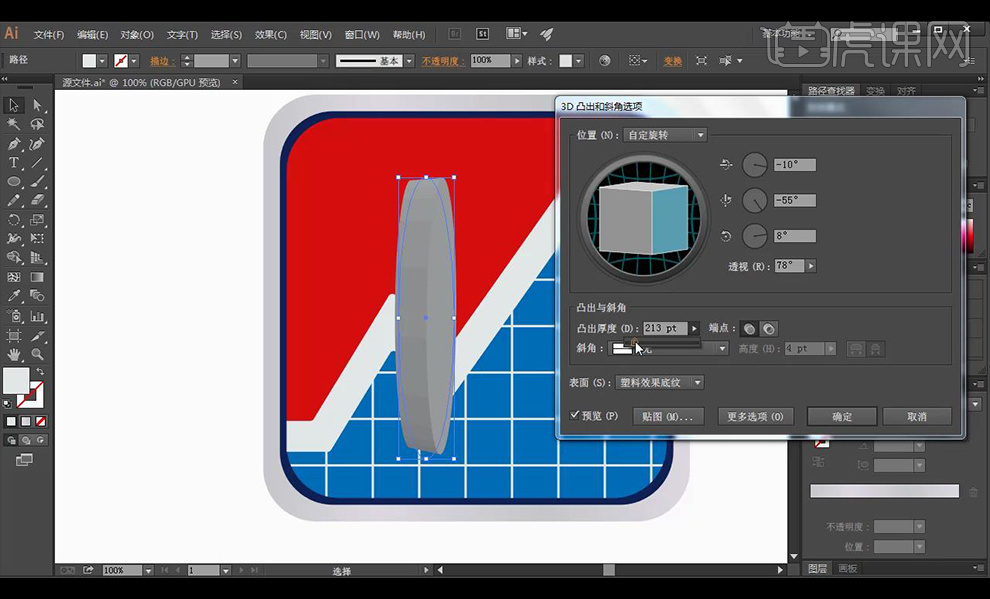Screen dimensions: 990x599
Task: Click the solid cap icon next to 端点
Action: [749, 329]
